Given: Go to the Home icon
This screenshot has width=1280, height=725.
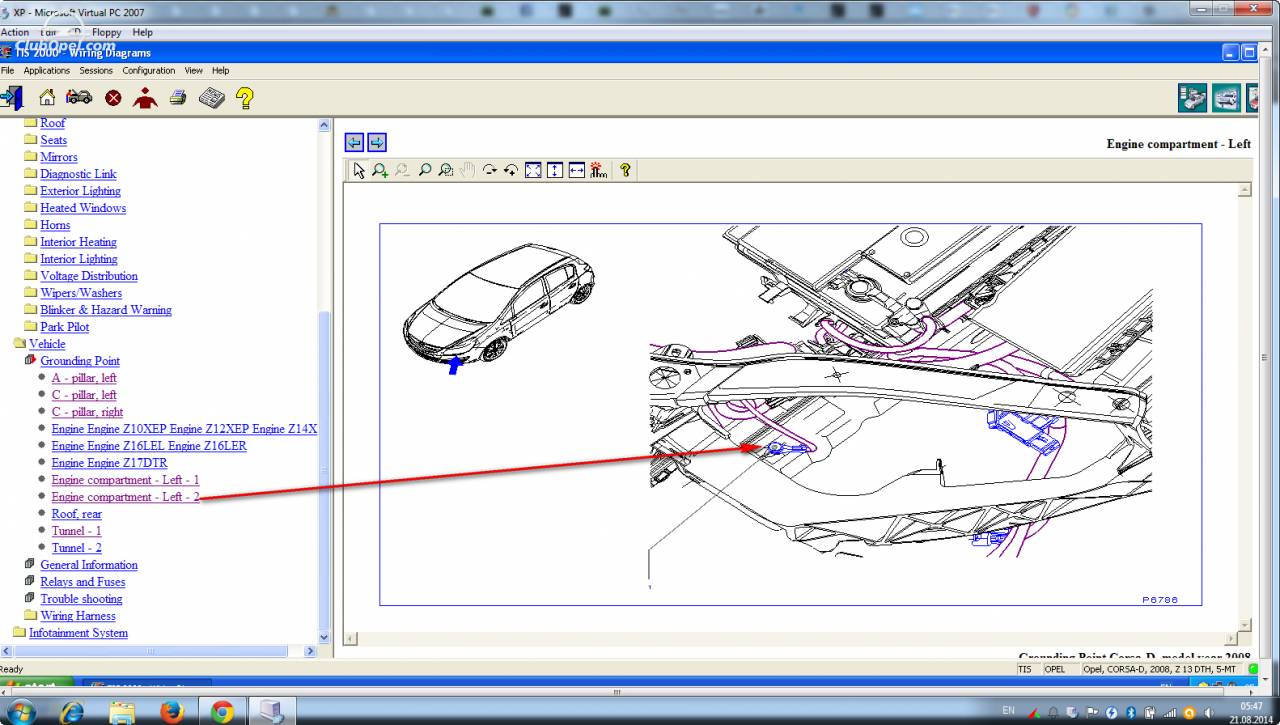Looking at the screenshot, I should pyautogui.click(x=47, y=97).
